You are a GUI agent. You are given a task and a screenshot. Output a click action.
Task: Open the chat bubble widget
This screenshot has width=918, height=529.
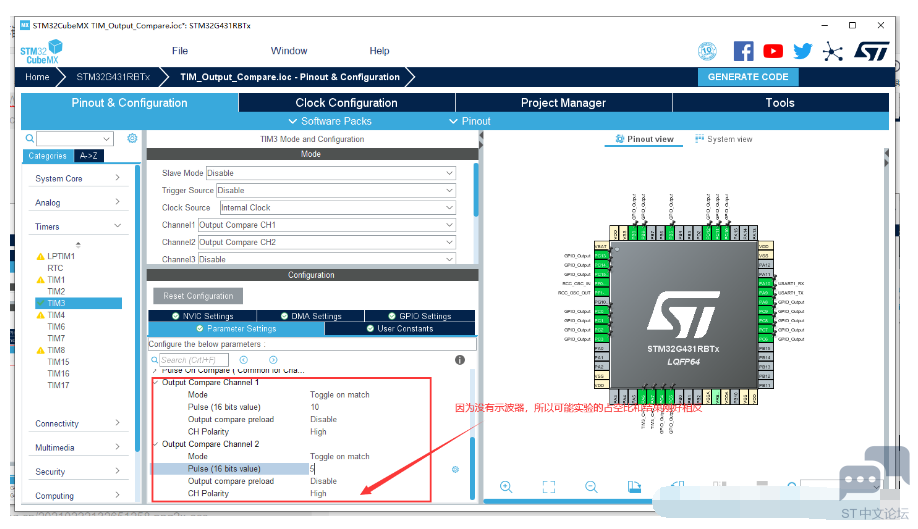(x=874, y=474)
